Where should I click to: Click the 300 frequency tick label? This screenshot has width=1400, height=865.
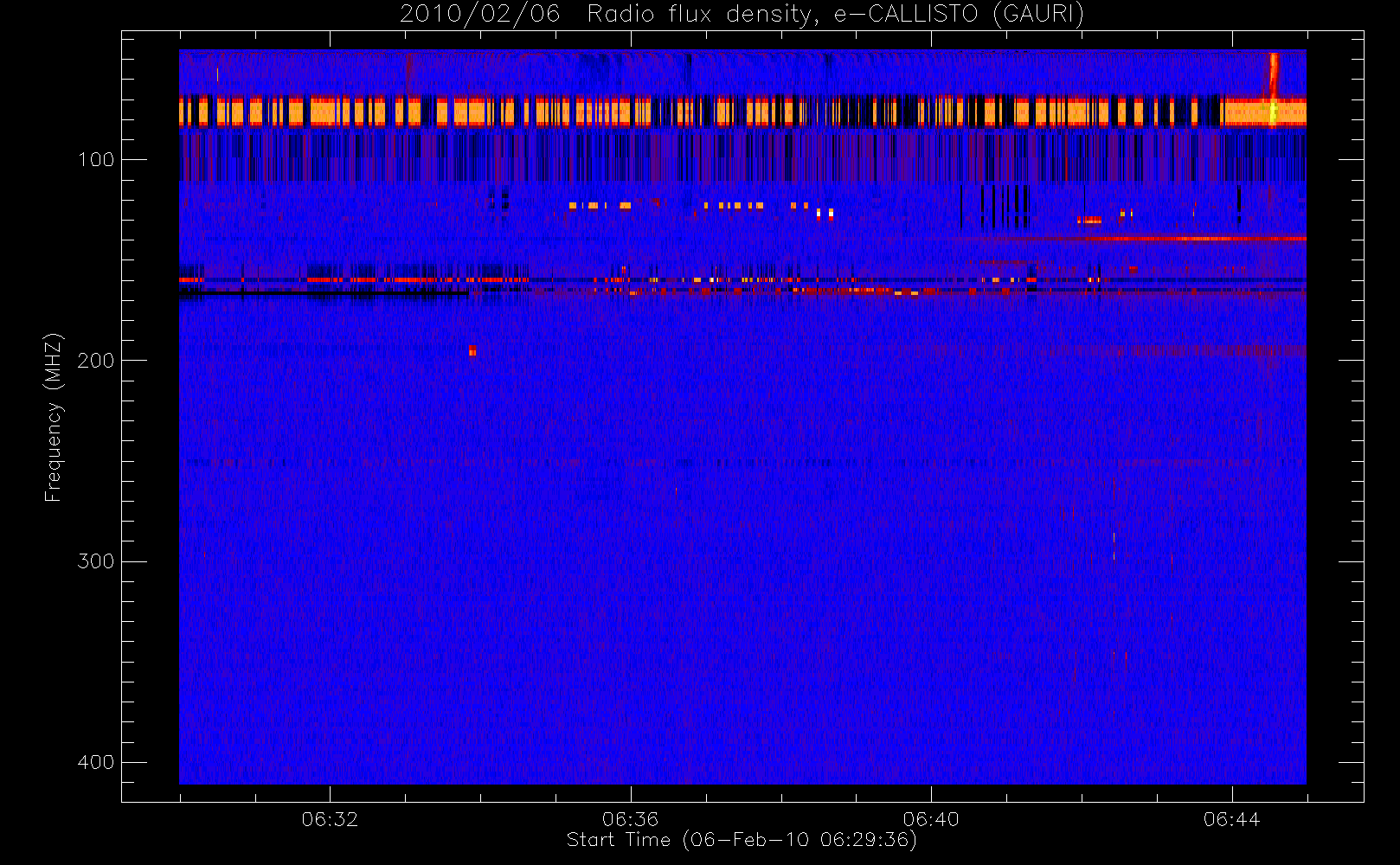tap(95, 561)
